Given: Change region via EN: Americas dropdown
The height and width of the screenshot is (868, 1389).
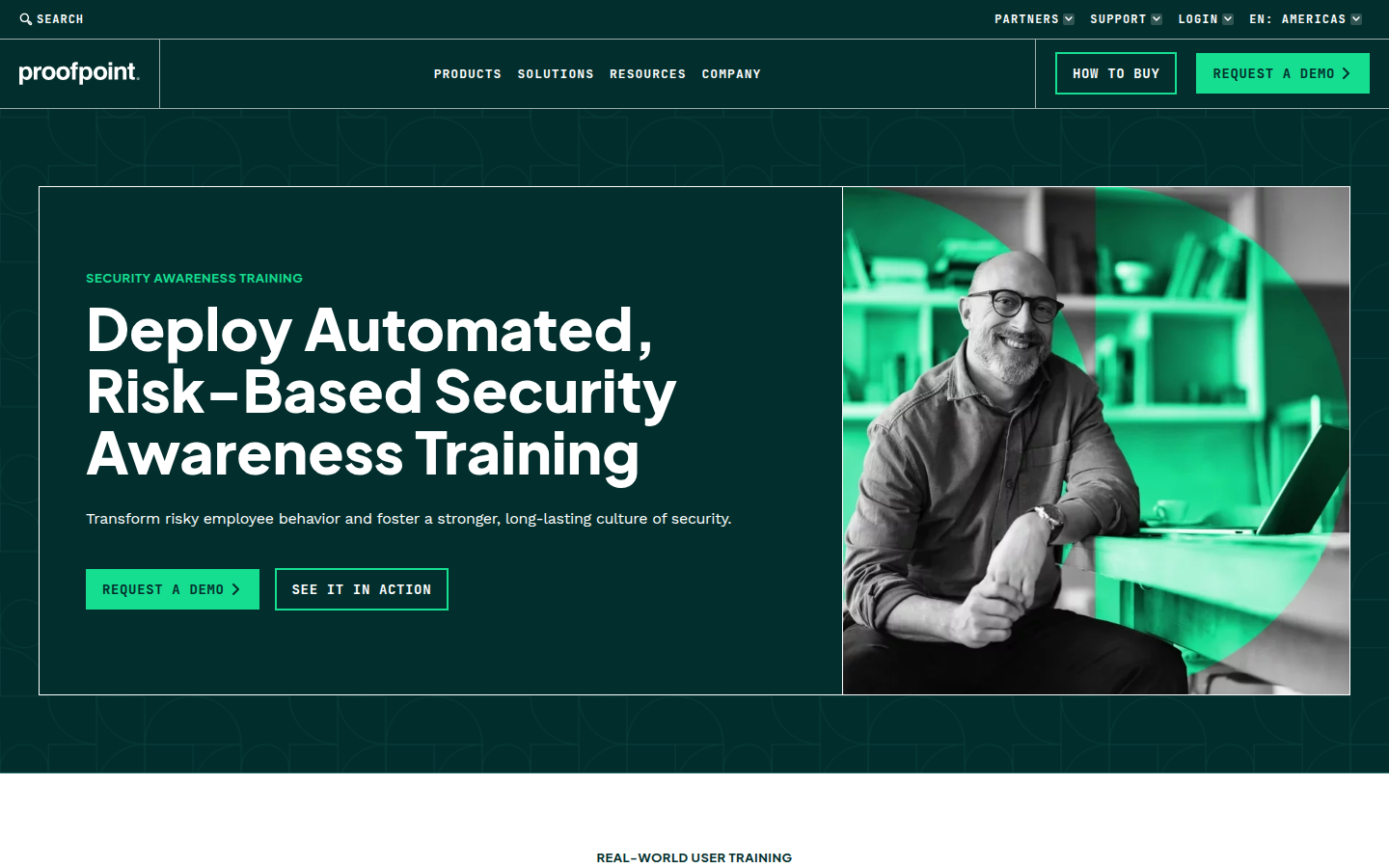Looking at the screenshot, I should [x=1305, y=19].
